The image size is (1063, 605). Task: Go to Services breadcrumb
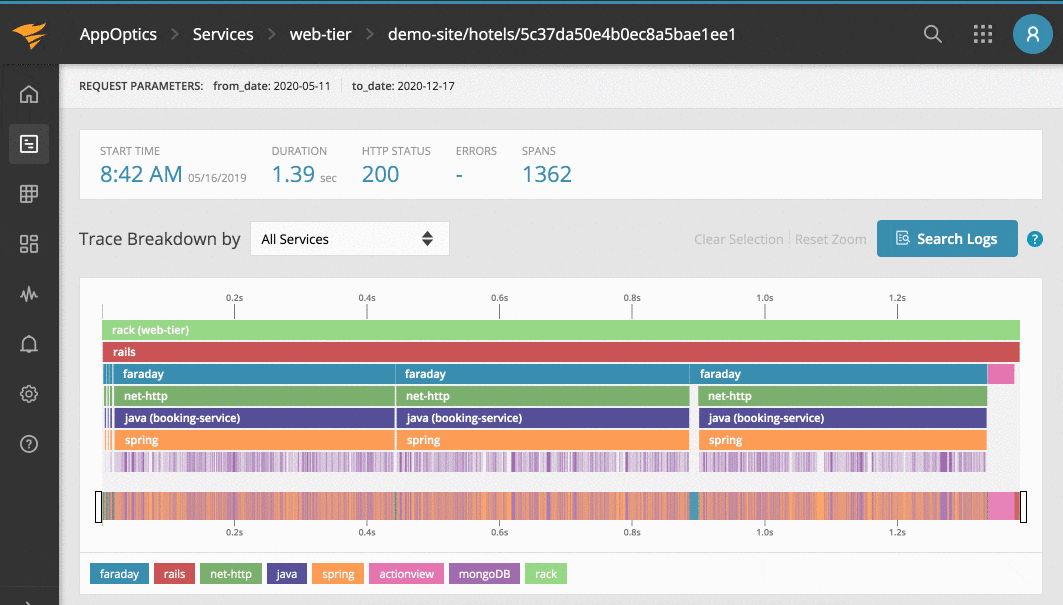[x=223, y=34]
